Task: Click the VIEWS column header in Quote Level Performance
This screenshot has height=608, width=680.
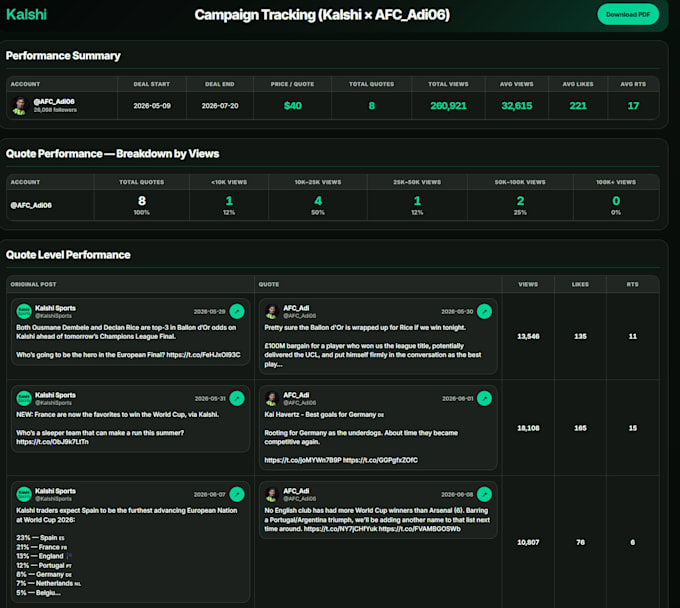Action: click(528, 284)
